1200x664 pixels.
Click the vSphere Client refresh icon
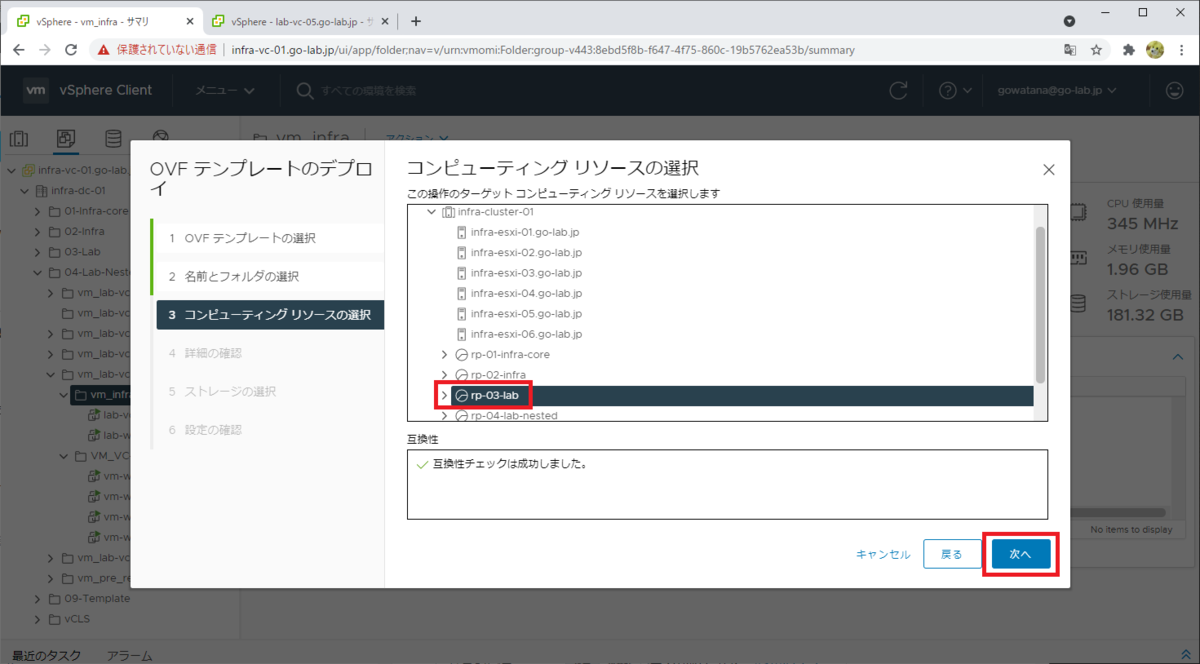point(897,89)
